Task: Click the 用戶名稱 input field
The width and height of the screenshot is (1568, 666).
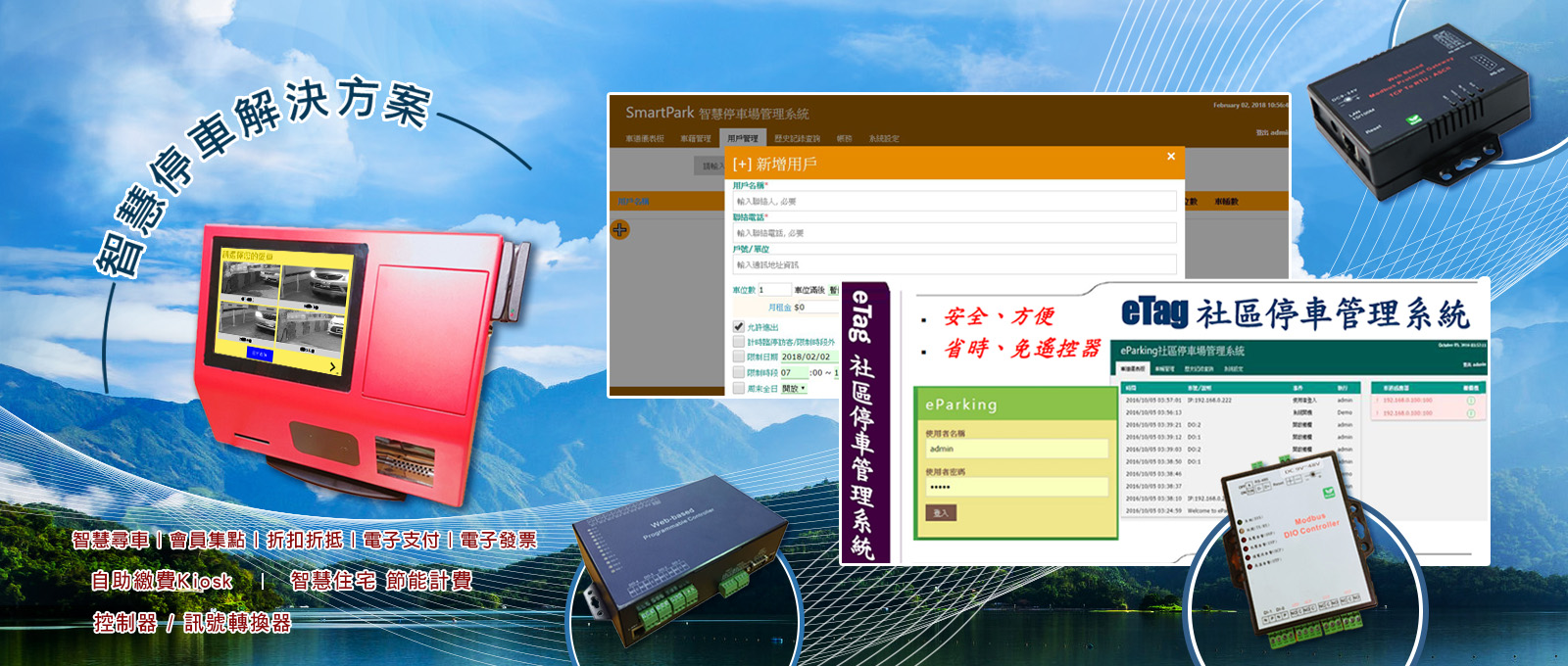Action: pos(954,201)
